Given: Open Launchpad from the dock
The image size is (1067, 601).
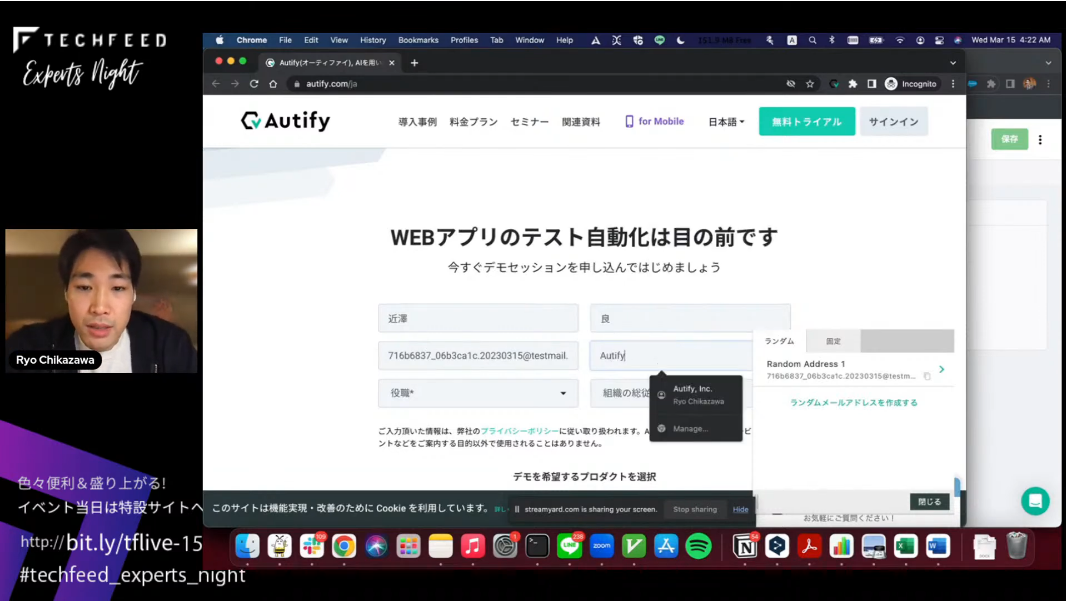Looking at the screenshot, I should [408, 546].
